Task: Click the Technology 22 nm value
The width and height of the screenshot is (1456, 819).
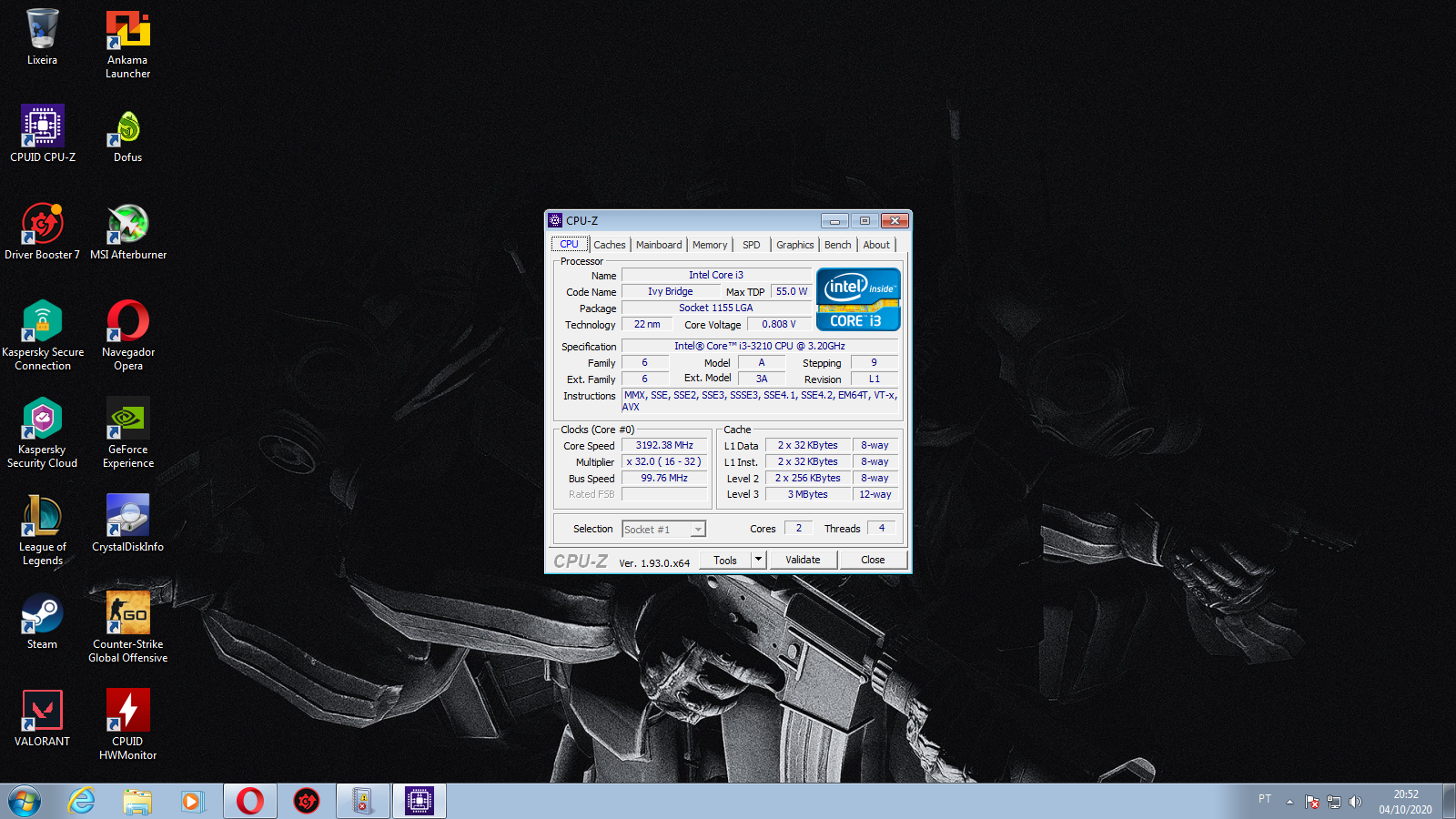Action: [647, 324]
